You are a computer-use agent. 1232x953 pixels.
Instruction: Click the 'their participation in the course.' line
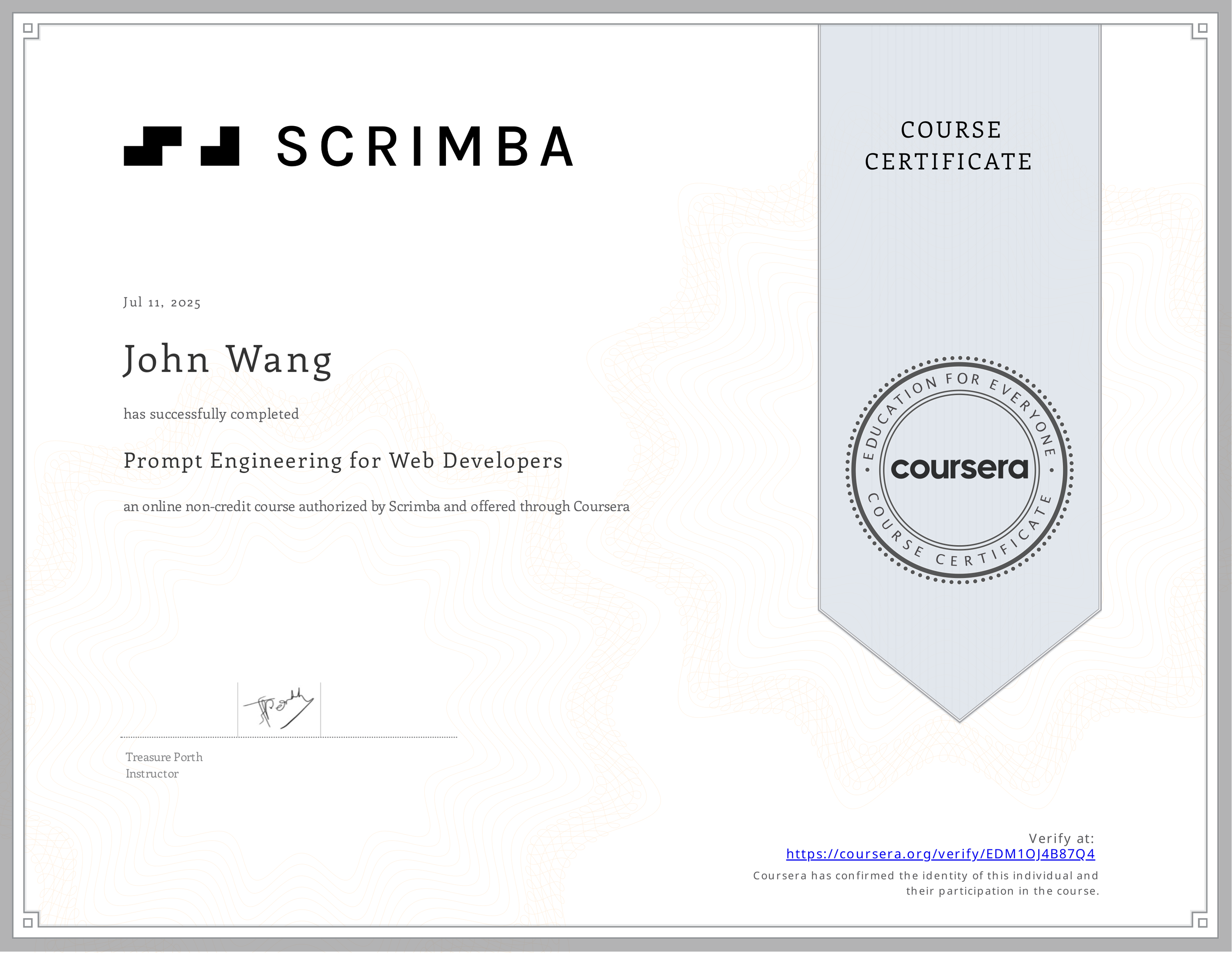click(x=1002, y=891)
